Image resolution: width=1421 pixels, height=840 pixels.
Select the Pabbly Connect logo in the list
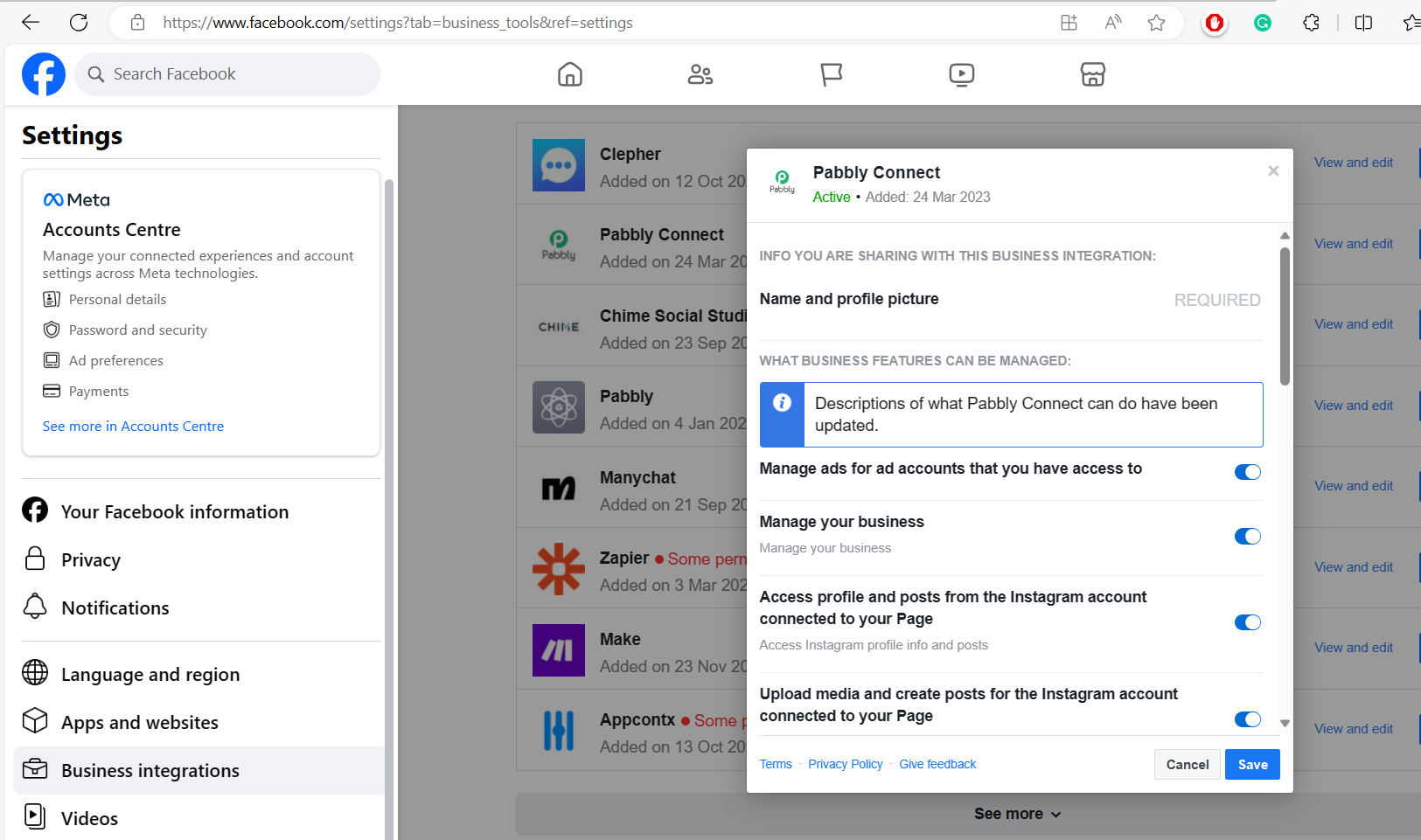(x=559, y=246)
